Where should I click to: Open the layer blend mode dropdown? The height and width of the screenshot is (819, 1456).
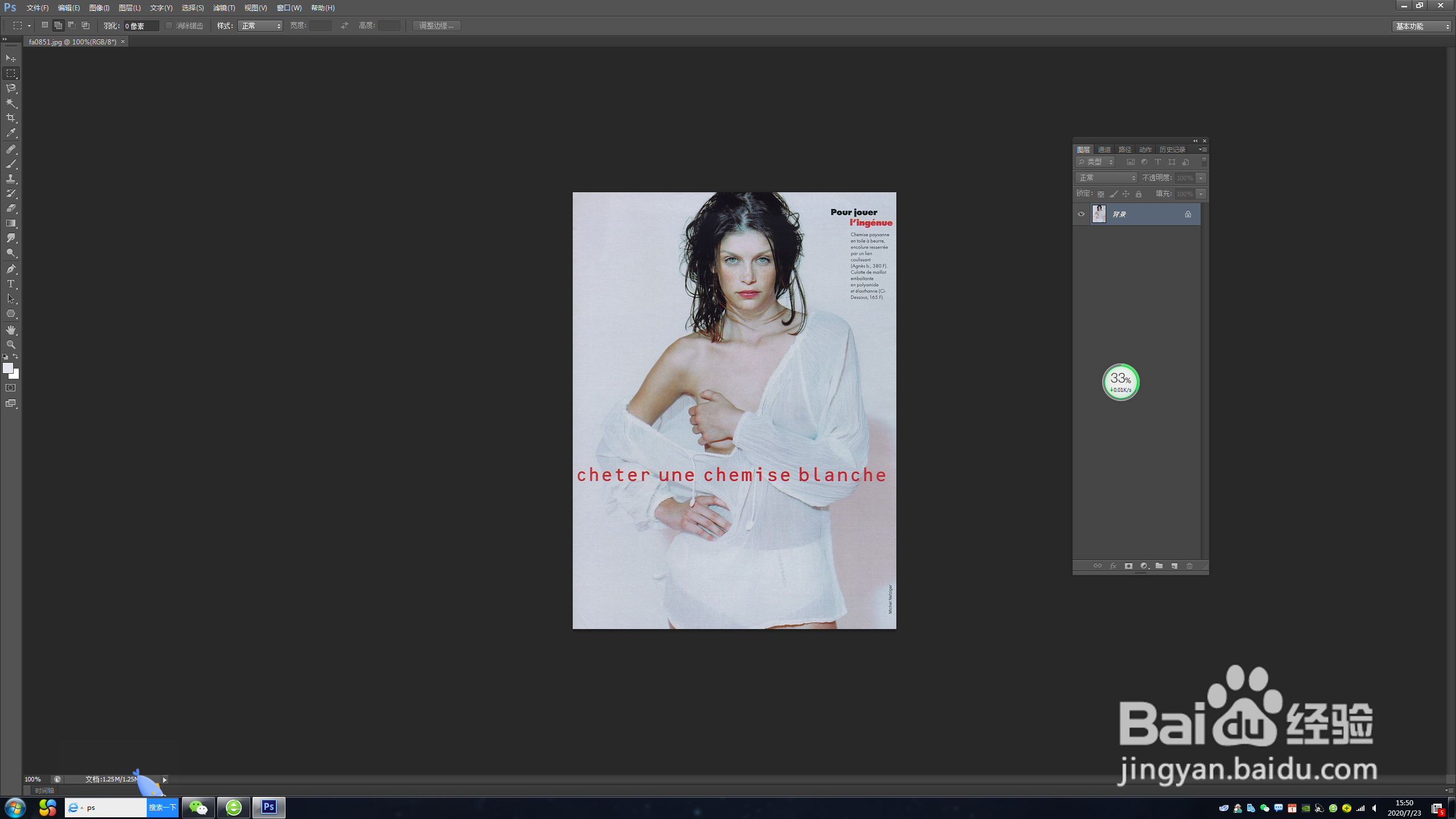(x=1106, y=178)
